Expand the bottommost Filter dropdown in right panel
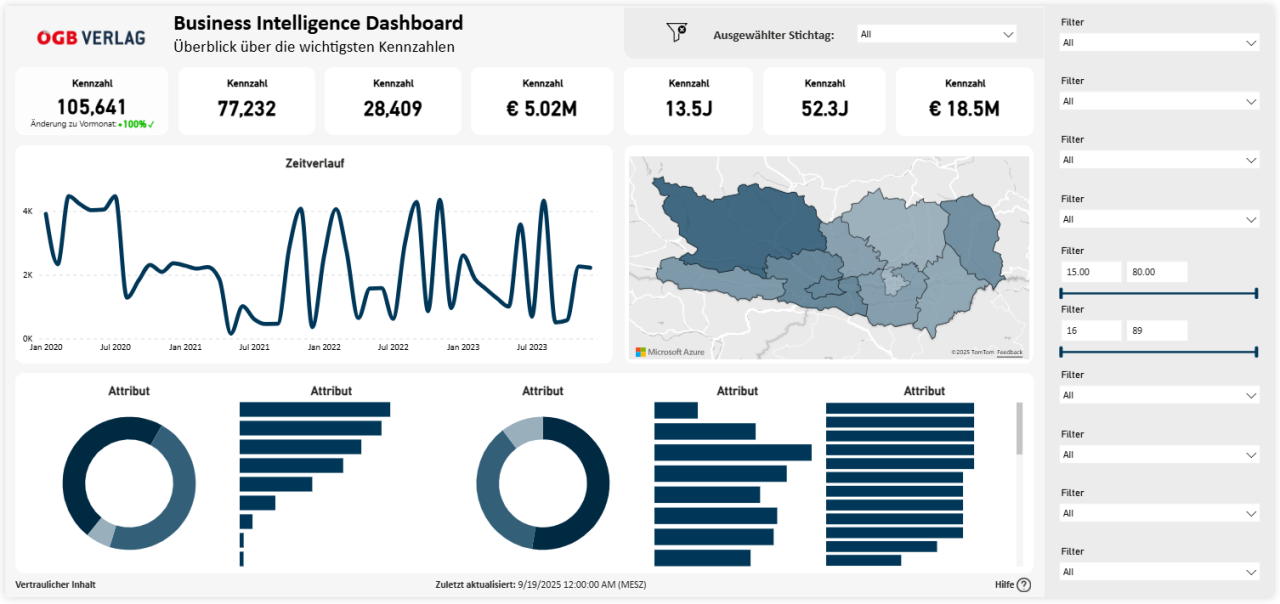The width and height of the screenshot is (1280, 604). (1159, 572)
